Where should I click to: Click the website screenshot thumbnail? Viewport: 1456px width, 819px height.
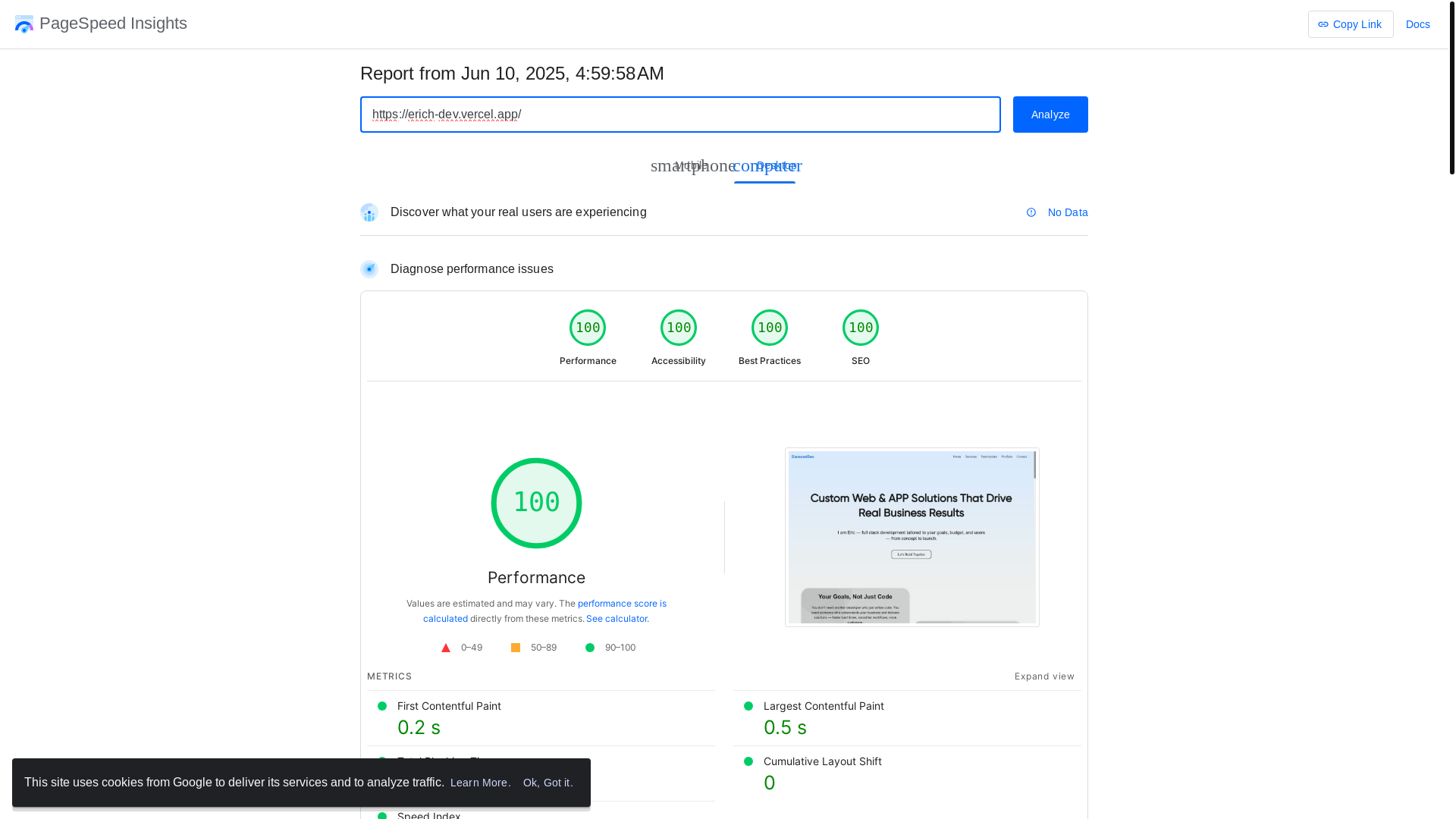912,537
